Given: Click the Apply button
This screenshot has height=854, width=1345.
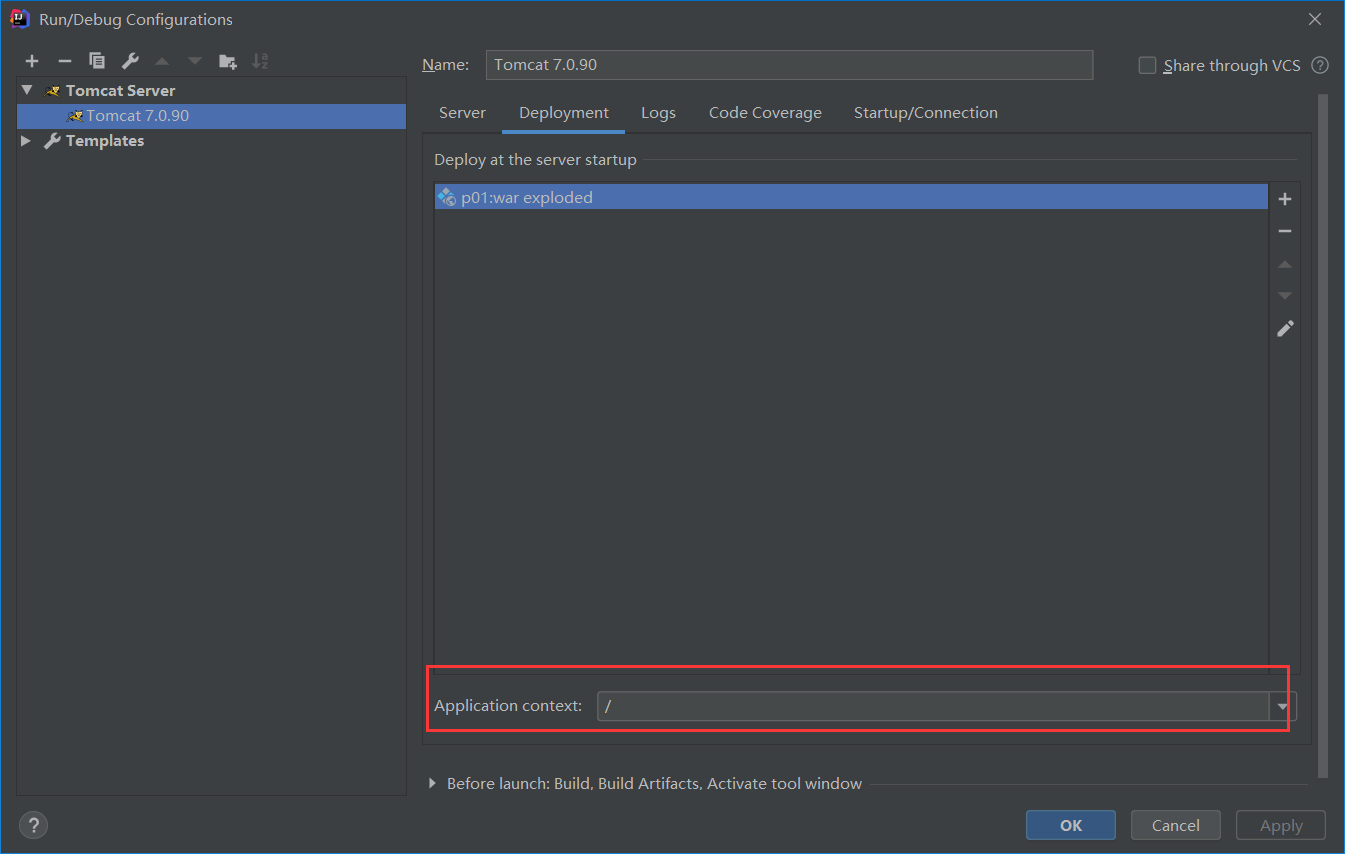Looking at the screenshot, I should point(1281,825).
